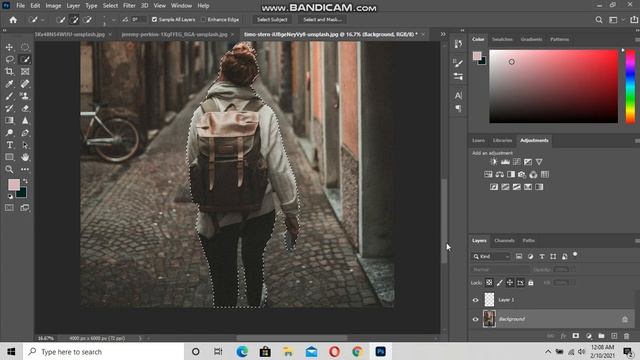
Task: Enable the Enhance Edge checkbox
Action: coord(203,20)
